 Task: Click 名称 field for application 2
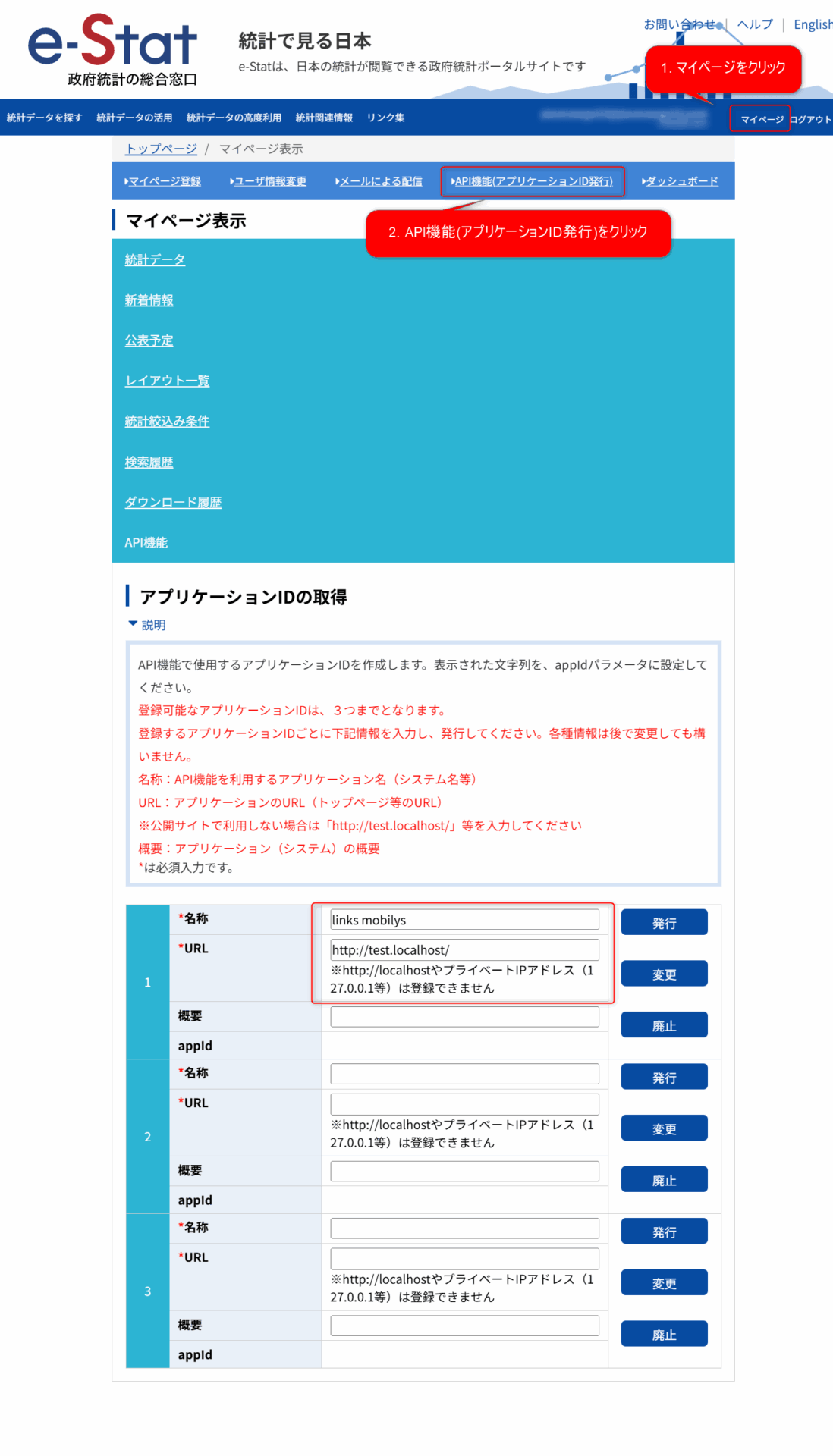pyautogui.click(x=464, y=1074)
